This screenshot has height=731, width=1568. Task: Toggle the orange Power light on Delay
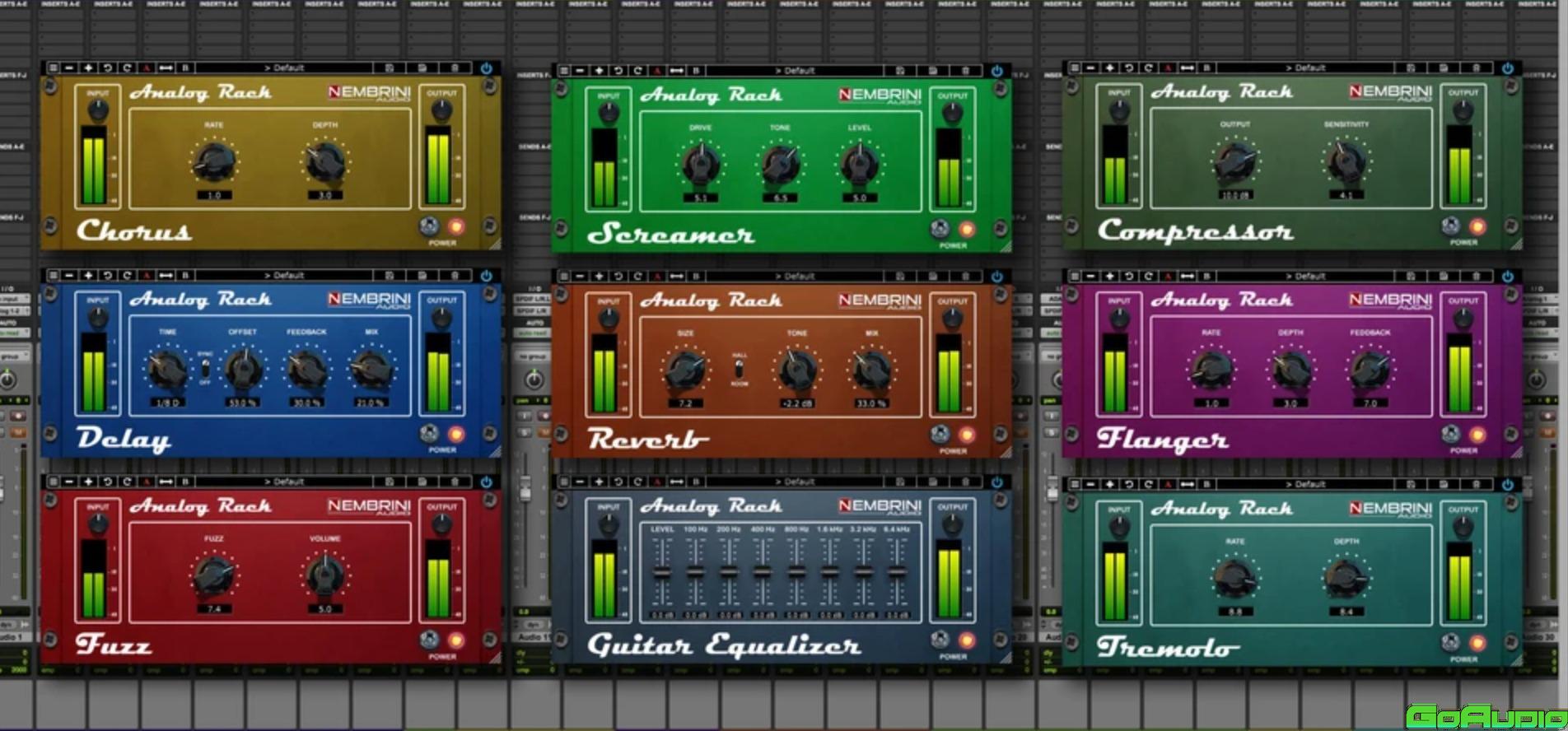pyautogui.click(x=455, y=433)
